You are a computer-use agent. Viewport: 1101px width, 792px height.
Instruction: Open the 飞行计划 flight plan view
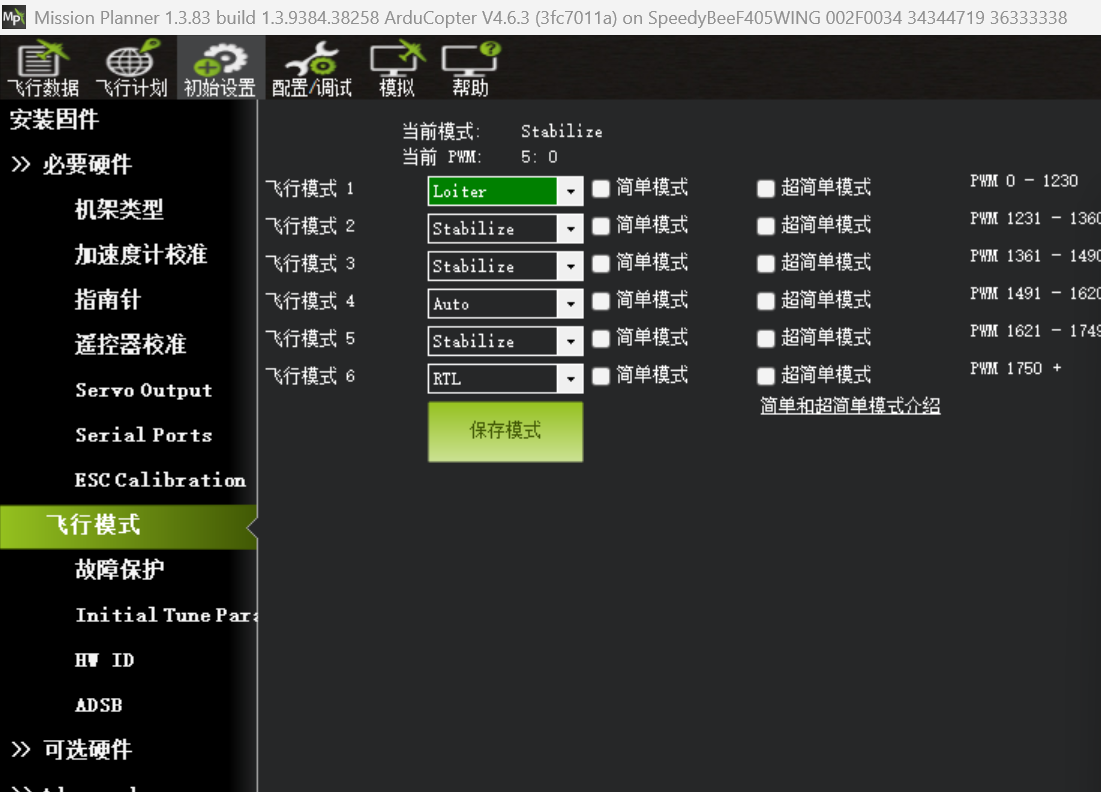pyautogui.click(x=131, y=69)
